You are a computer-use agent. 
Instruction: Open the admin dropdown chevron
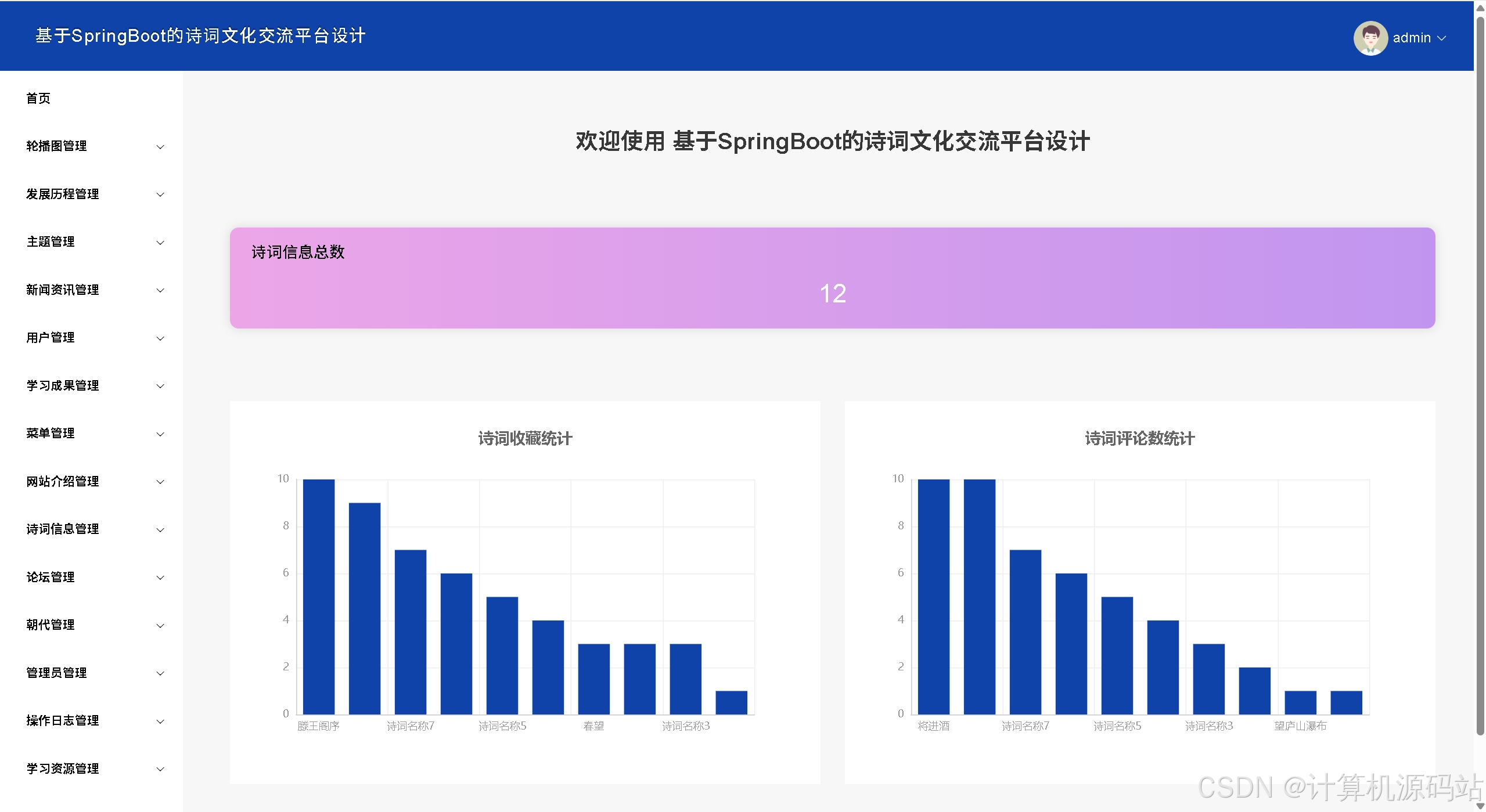click(x=1441, y=38)
